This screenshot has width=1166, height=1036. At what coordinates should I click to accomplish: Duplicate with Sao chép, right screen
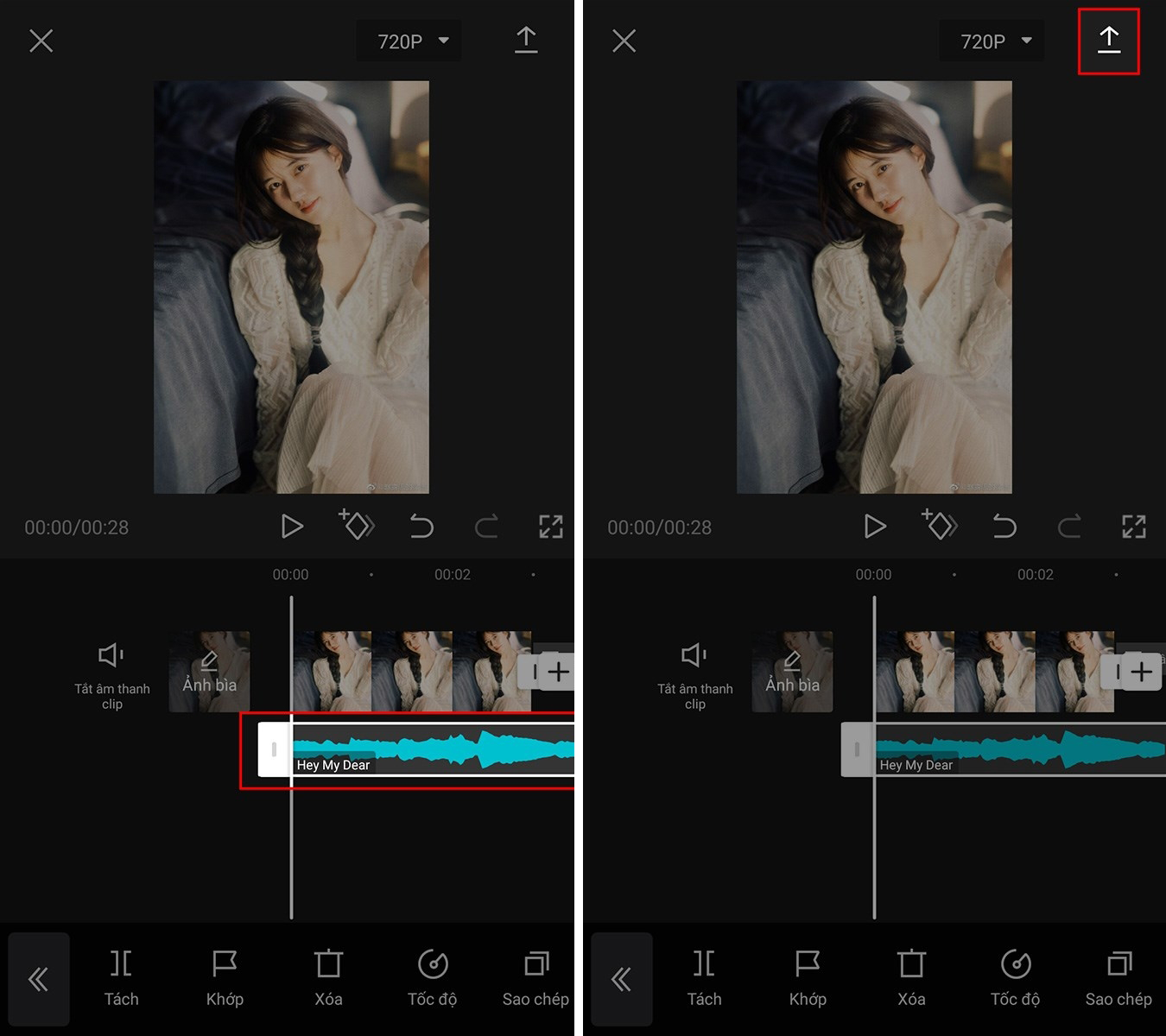(1118, 978)
